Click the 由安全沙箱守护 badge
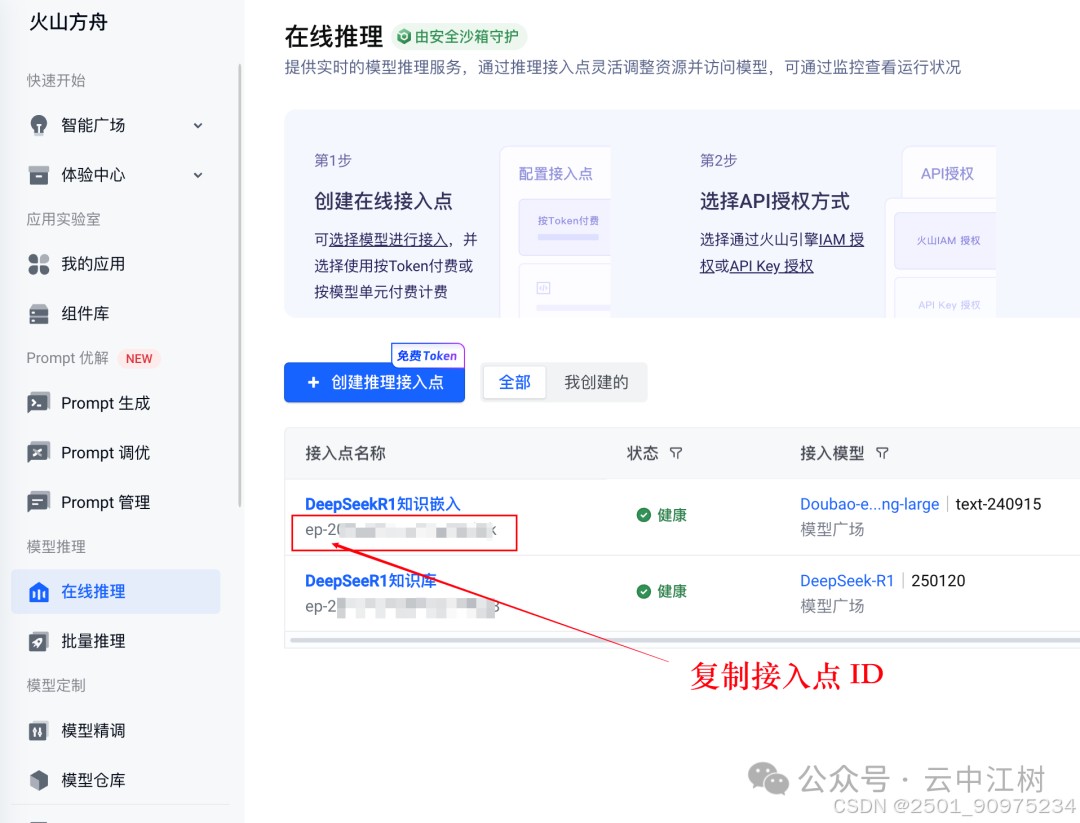Image resolution: width=1080 pixels, height=823 pixels. pos(459,37)
